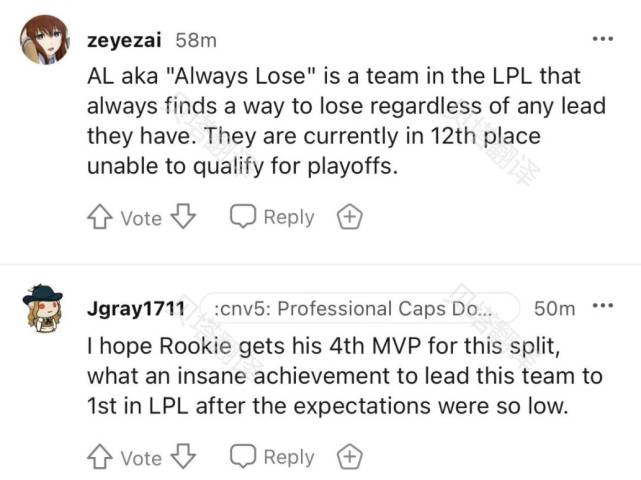Viewport: 641px width, 480px height.
Task: Open the three-dot menu for Jgray1711's comment
Action: tap(602, 308)
